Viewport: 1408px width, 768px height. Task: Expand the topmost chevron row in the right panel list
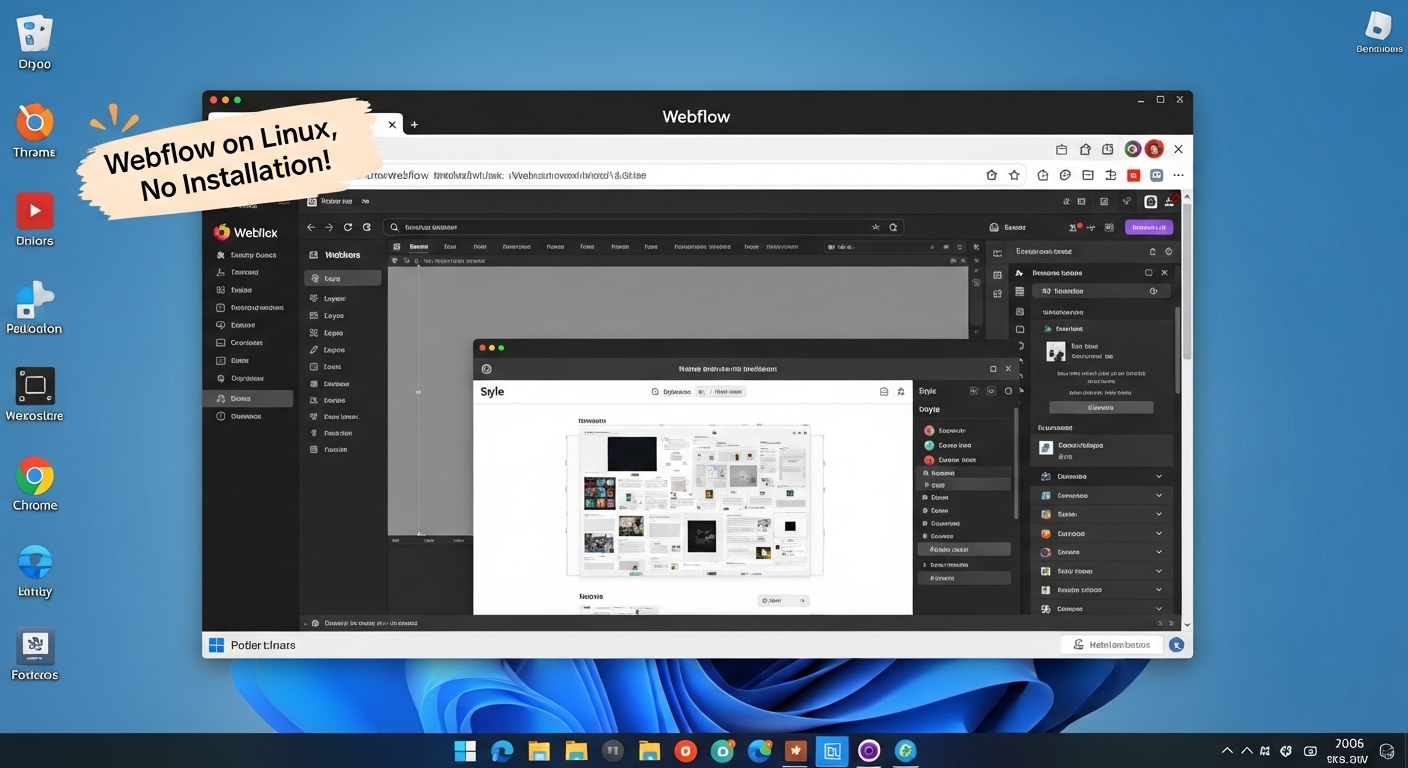(1102, 476)
